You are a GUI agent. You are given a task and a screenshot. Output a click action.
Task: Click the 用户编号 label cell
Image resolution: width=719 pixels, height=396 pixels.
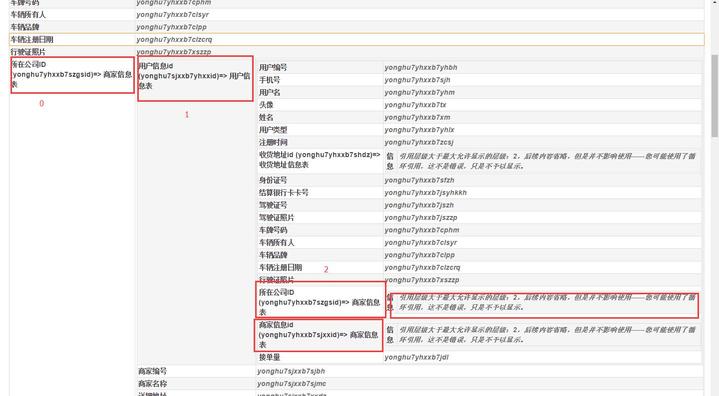point(273,67)
